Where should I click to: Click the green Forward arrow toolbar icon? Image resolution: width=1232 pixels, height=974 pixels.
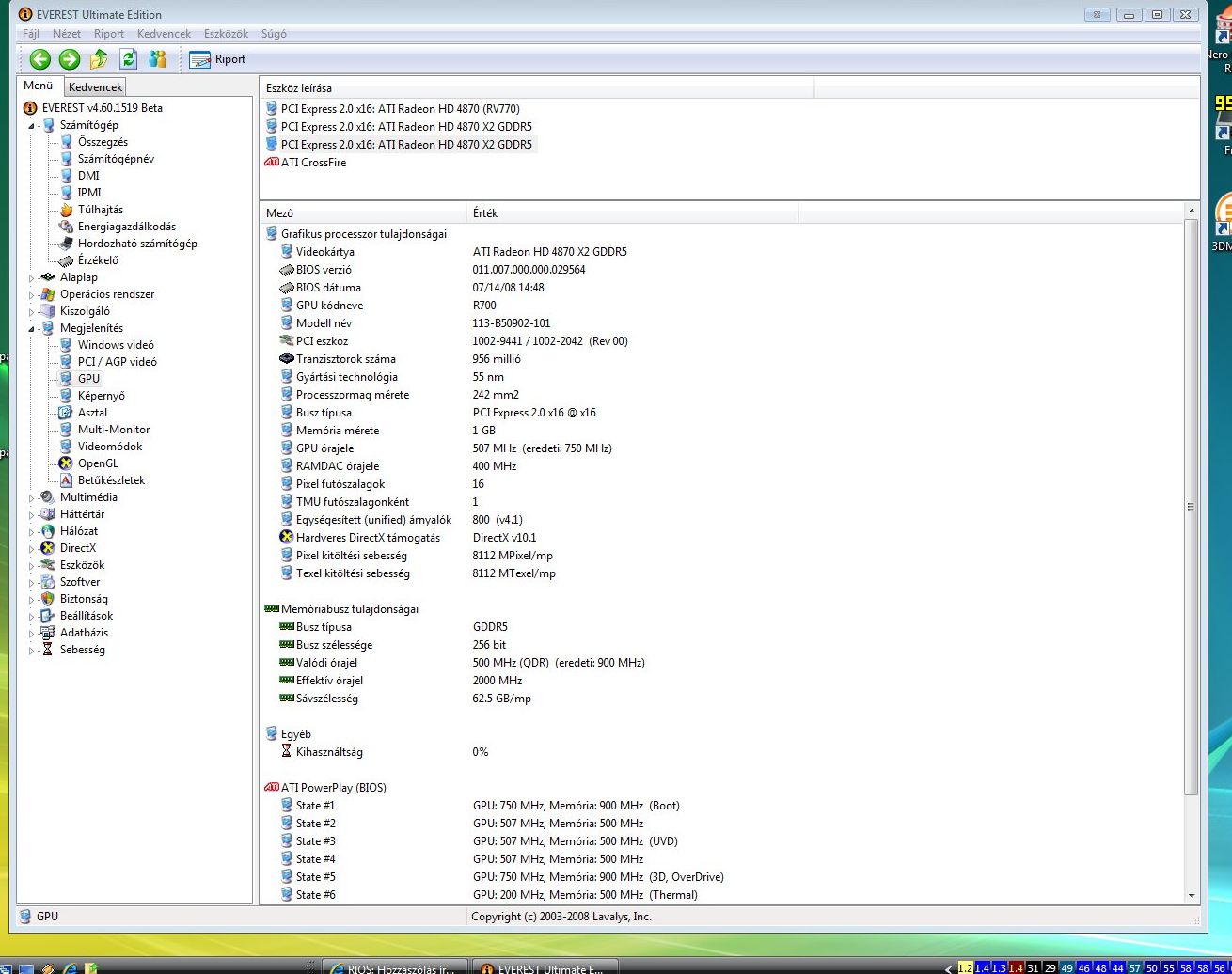click(70, 59)
